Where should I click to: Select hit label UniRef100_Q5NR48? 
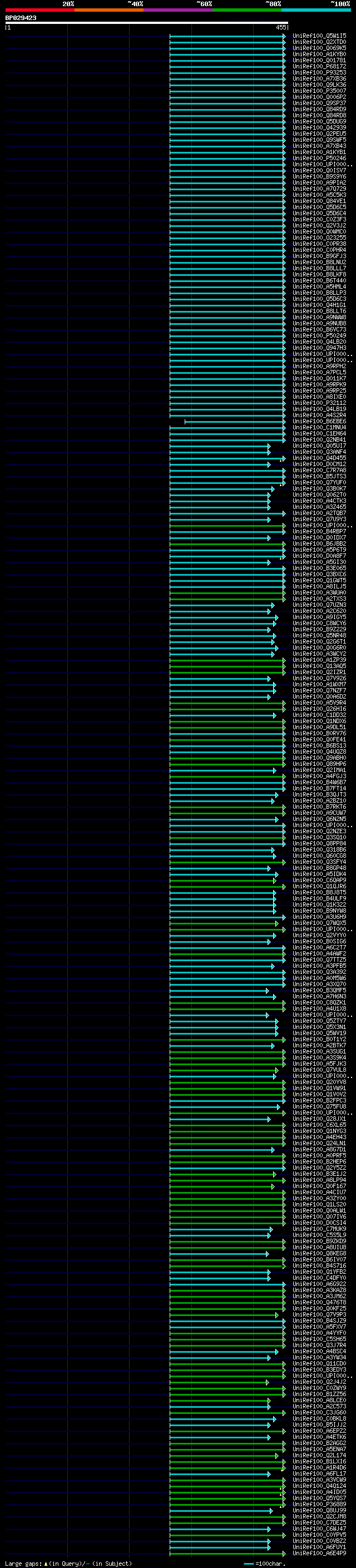click(x=319, y=635)
